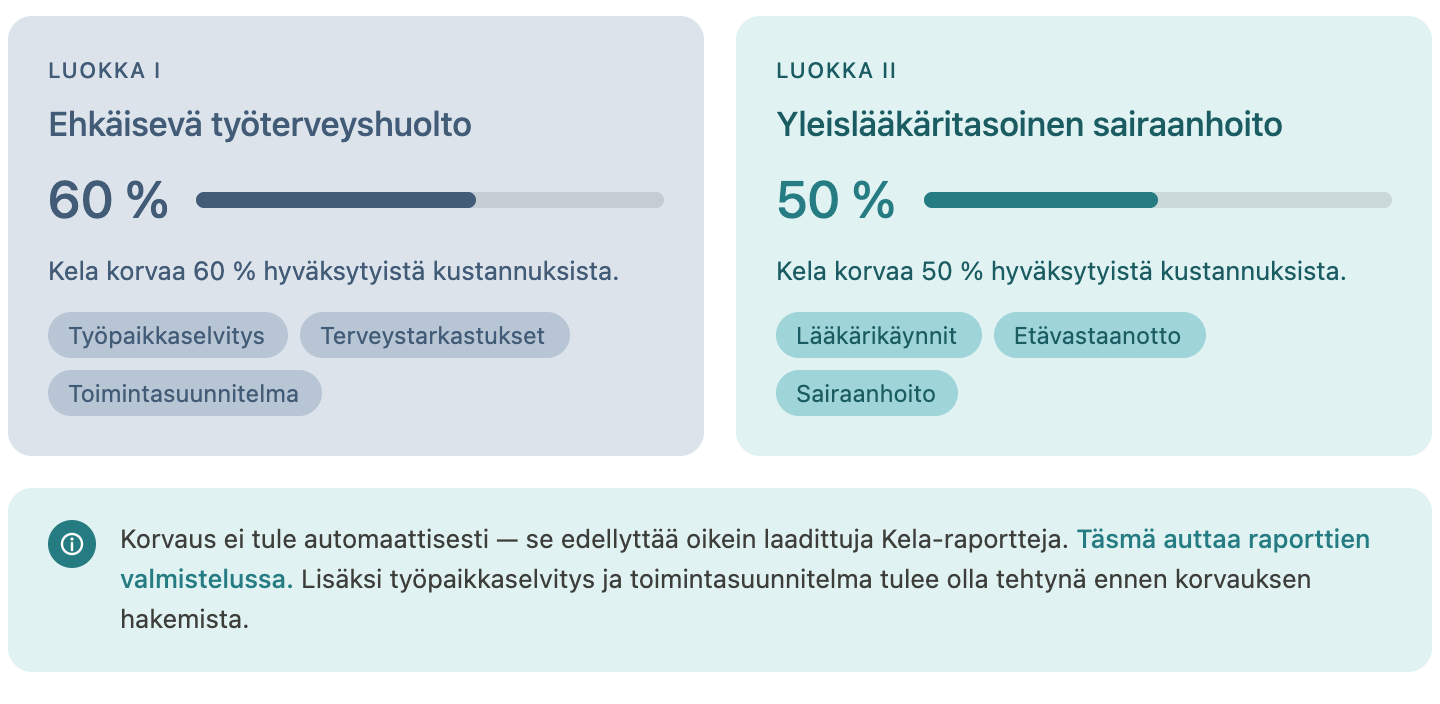Select the Lääkärikäynnit tag chip
1440x704 pixels.
click(879, 335)
